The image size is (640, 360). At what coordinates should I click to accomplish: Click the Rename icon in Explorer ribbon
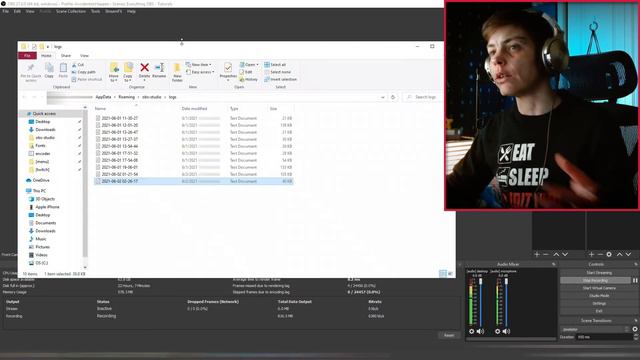[x=159, y=67]
